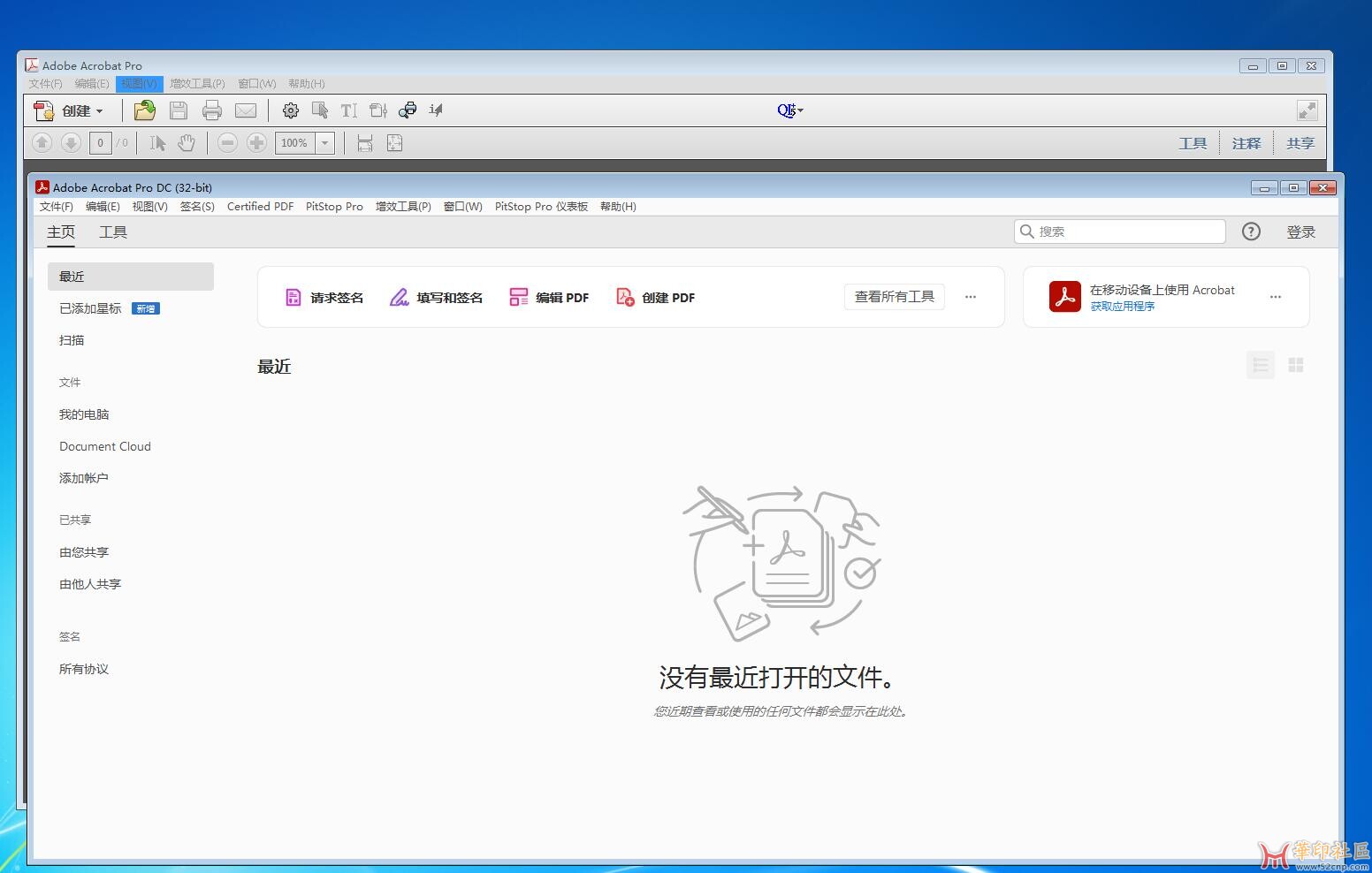Click the 100% zoom value field
Viewport: 1372px width, 873px height.
[295, 143]
